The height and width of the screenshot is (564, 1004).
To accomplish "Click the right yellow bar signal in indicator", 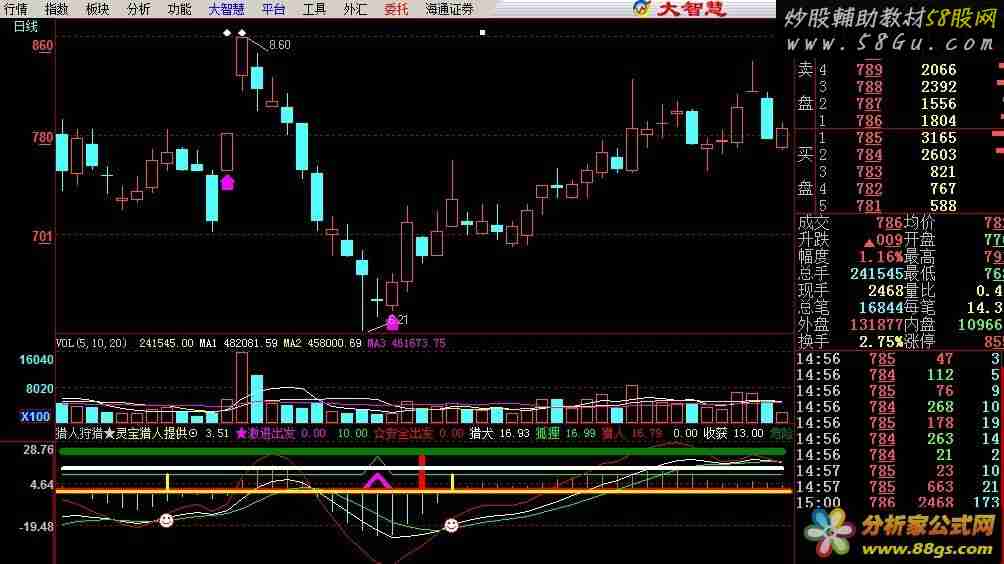I will (453, 482).
